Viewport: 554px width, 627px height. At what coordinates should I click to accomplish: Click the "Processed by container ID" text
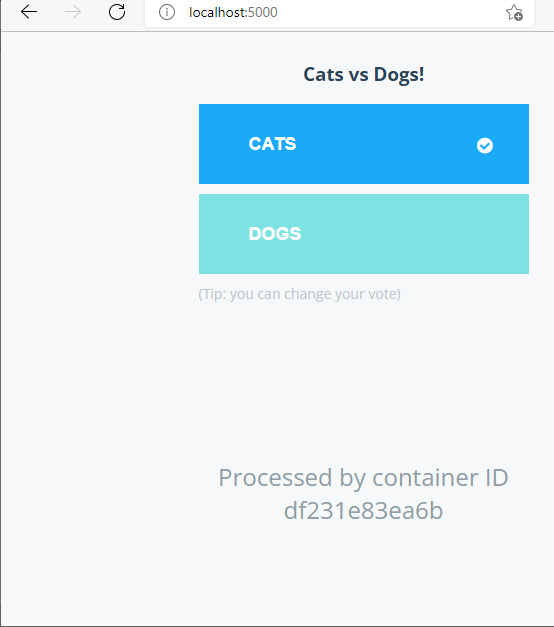point(363,478)
